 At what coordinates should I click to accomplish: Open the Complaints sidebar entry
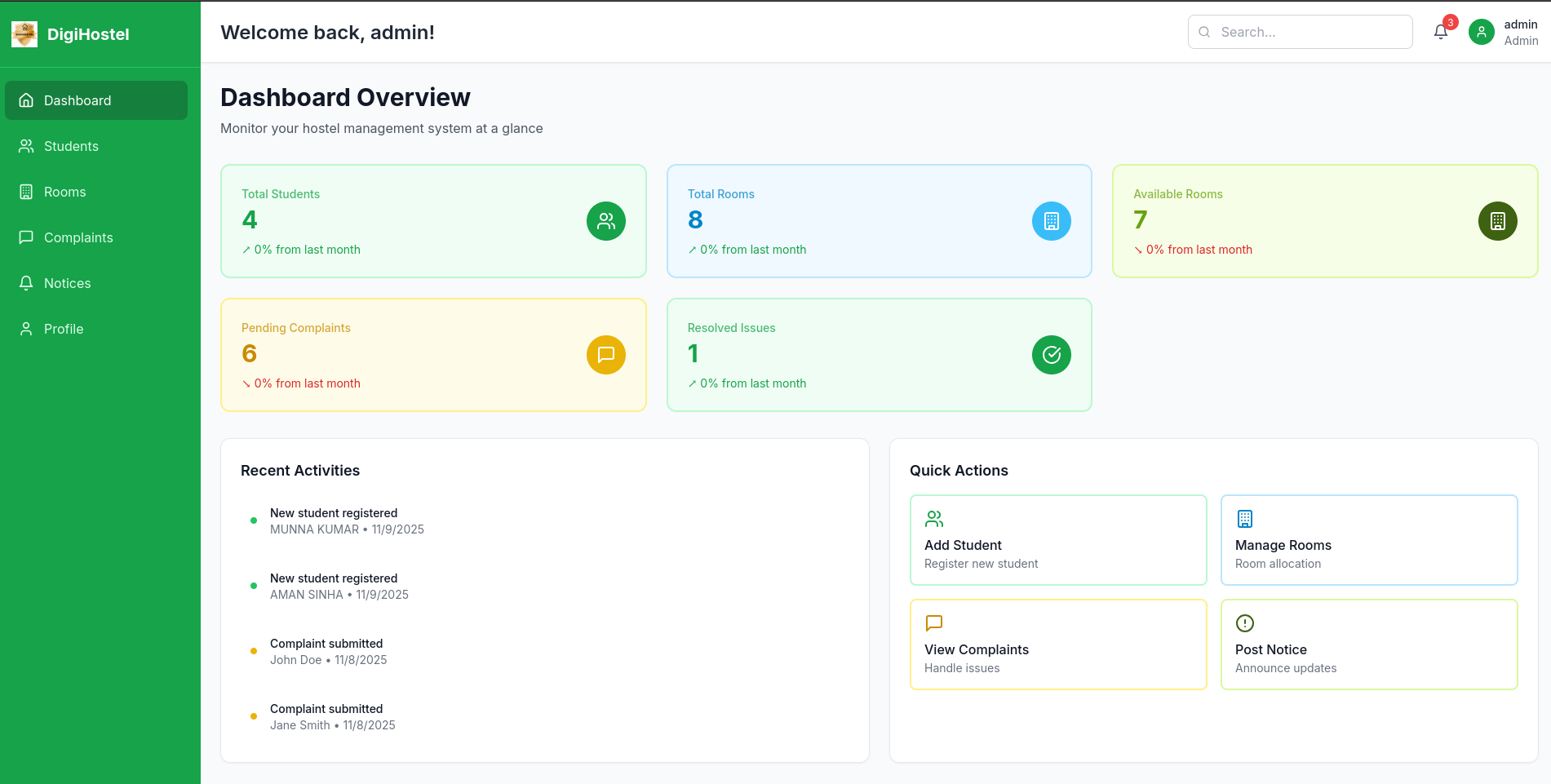[78, 237]
